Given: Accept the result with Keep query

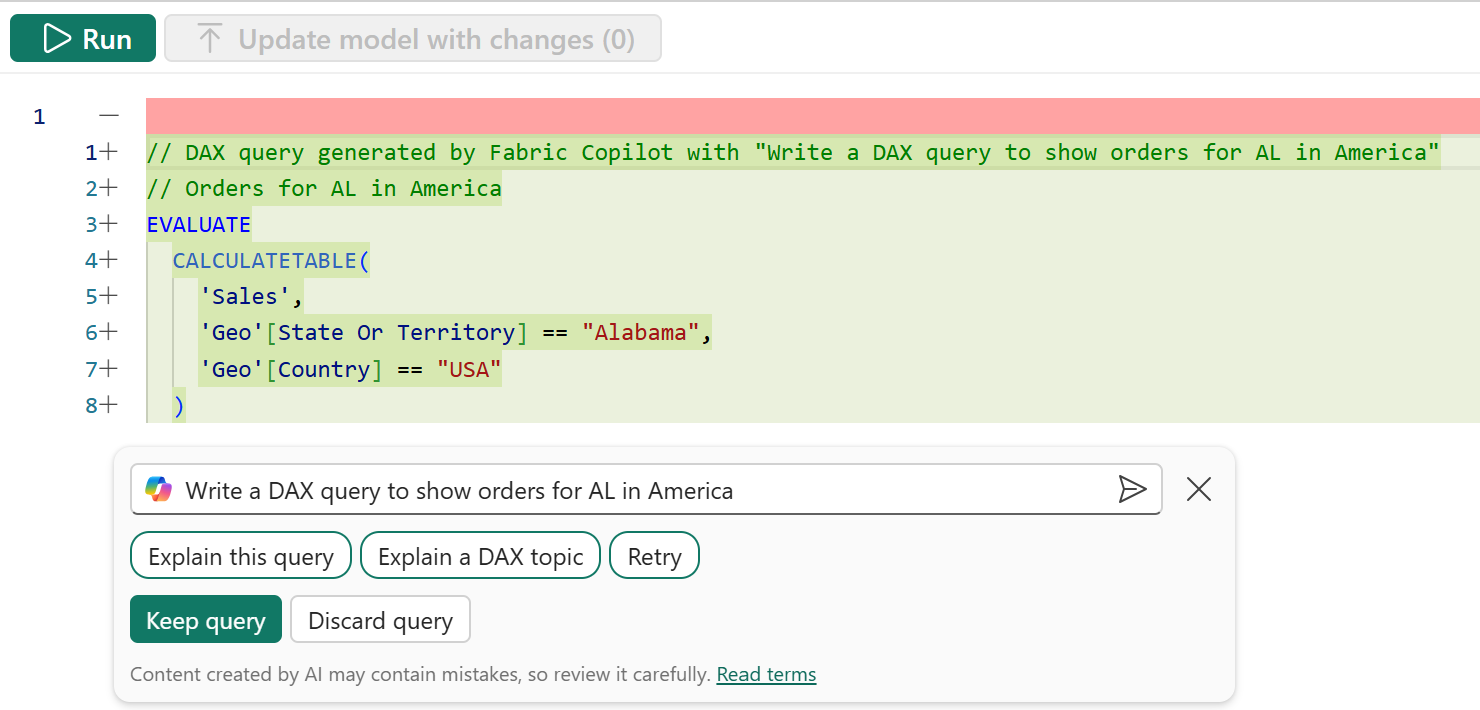Looking at the screenshot, I should 206,620.
